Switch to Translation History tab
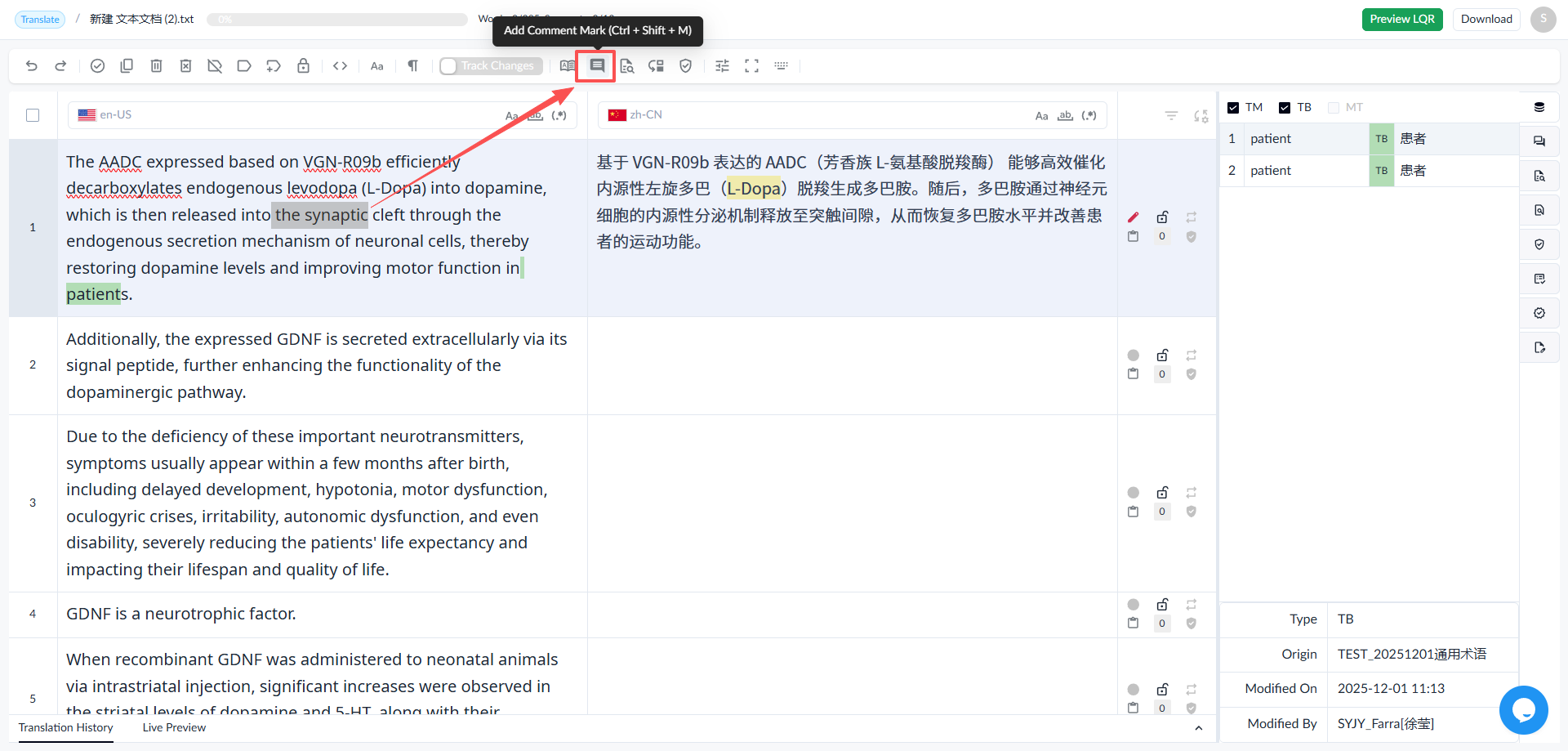Viewport: 1568px width, 751px height. point(66,728)
